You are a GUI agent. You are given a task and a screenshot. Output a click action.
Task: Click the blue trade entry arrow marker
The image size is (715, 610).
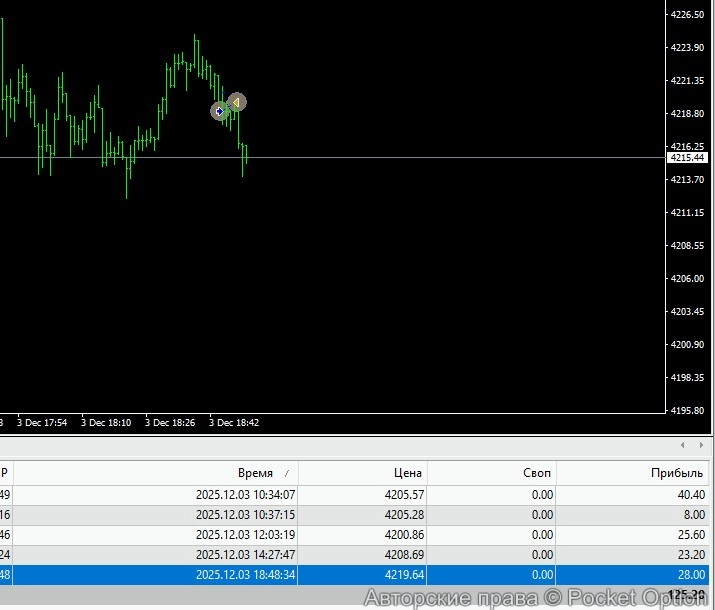click(x=219, y=111)
